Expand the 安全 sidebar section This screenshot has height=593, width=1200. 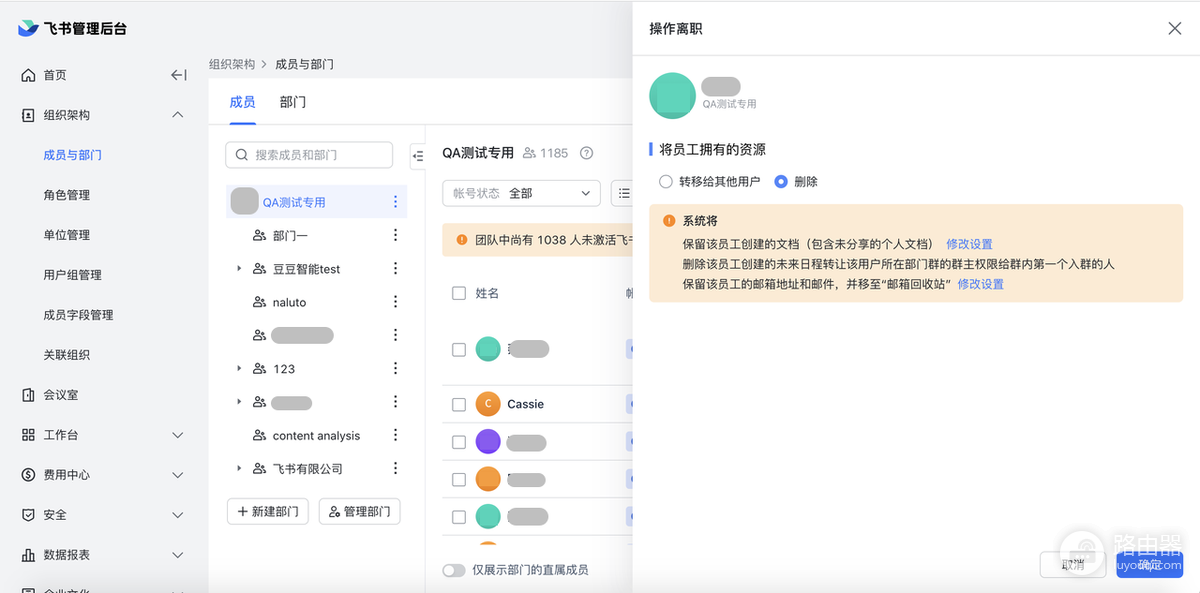178,515
